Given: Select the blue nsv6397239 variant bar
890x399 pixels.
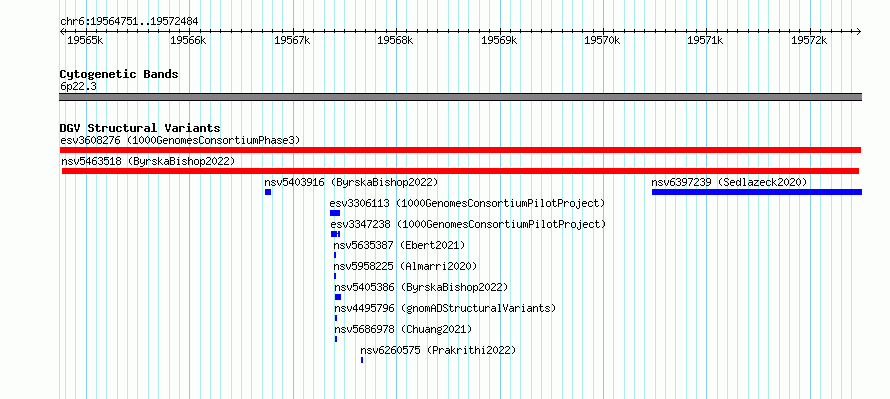Looking at the screenshot, I should [757, 192].
